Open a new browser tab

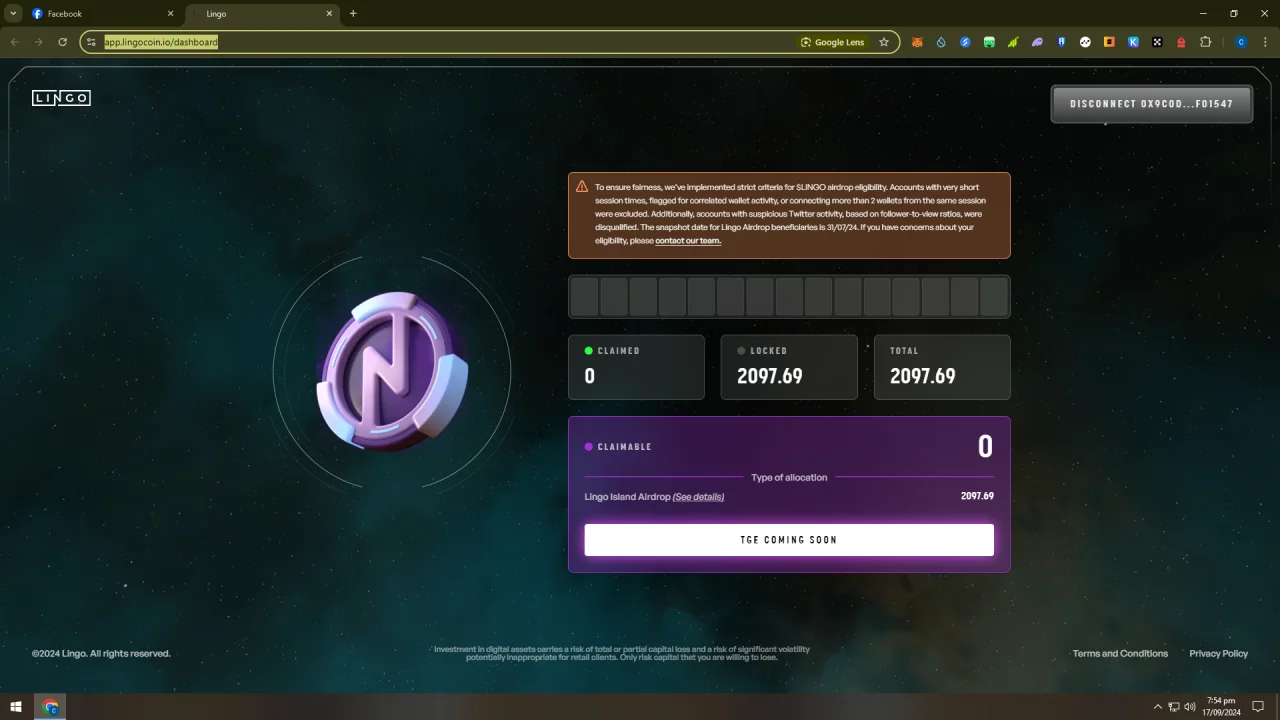point(353,14)
